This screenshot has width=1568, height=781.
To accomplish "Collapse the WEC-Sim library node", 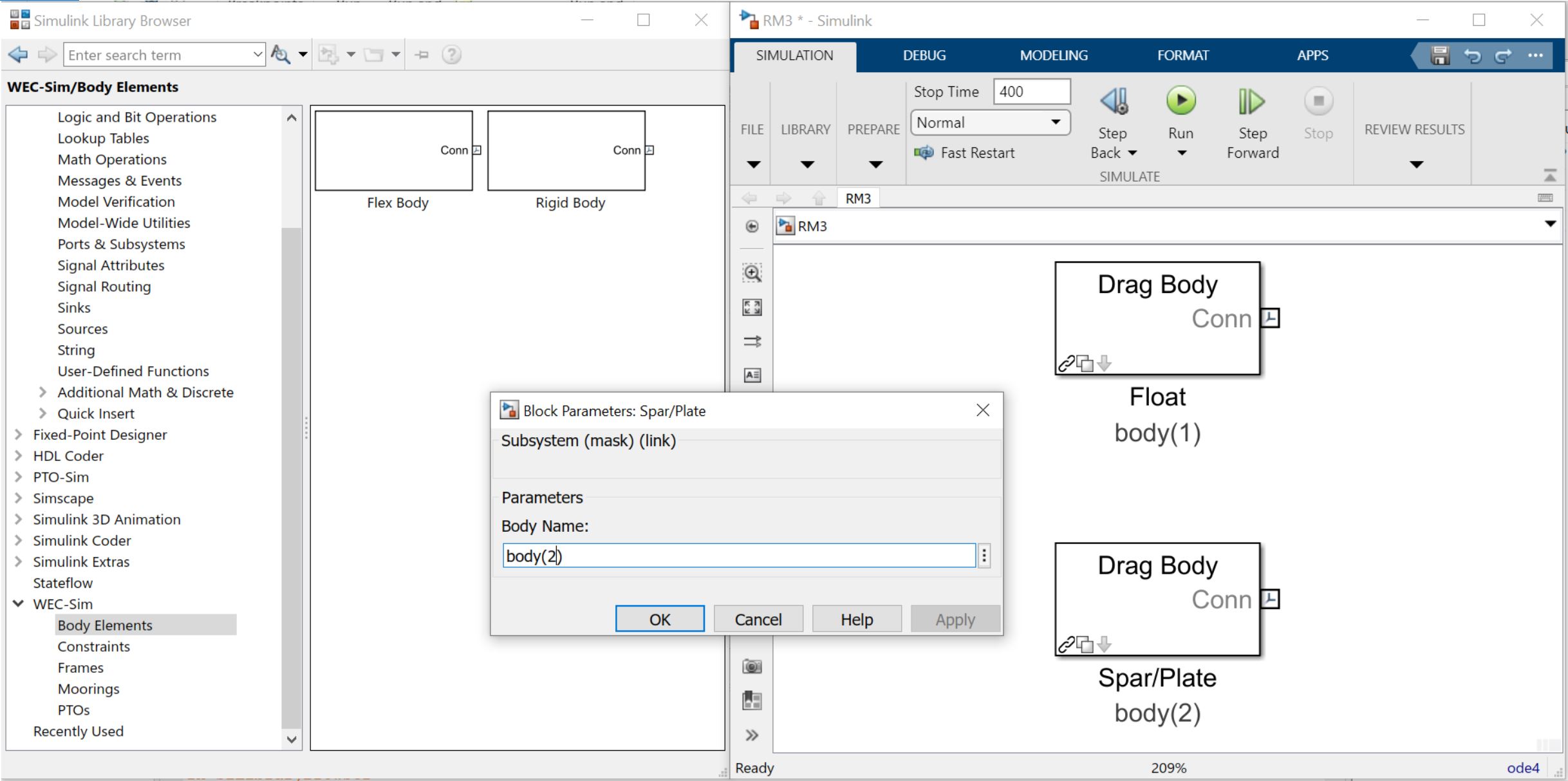I will click(18, 604).
